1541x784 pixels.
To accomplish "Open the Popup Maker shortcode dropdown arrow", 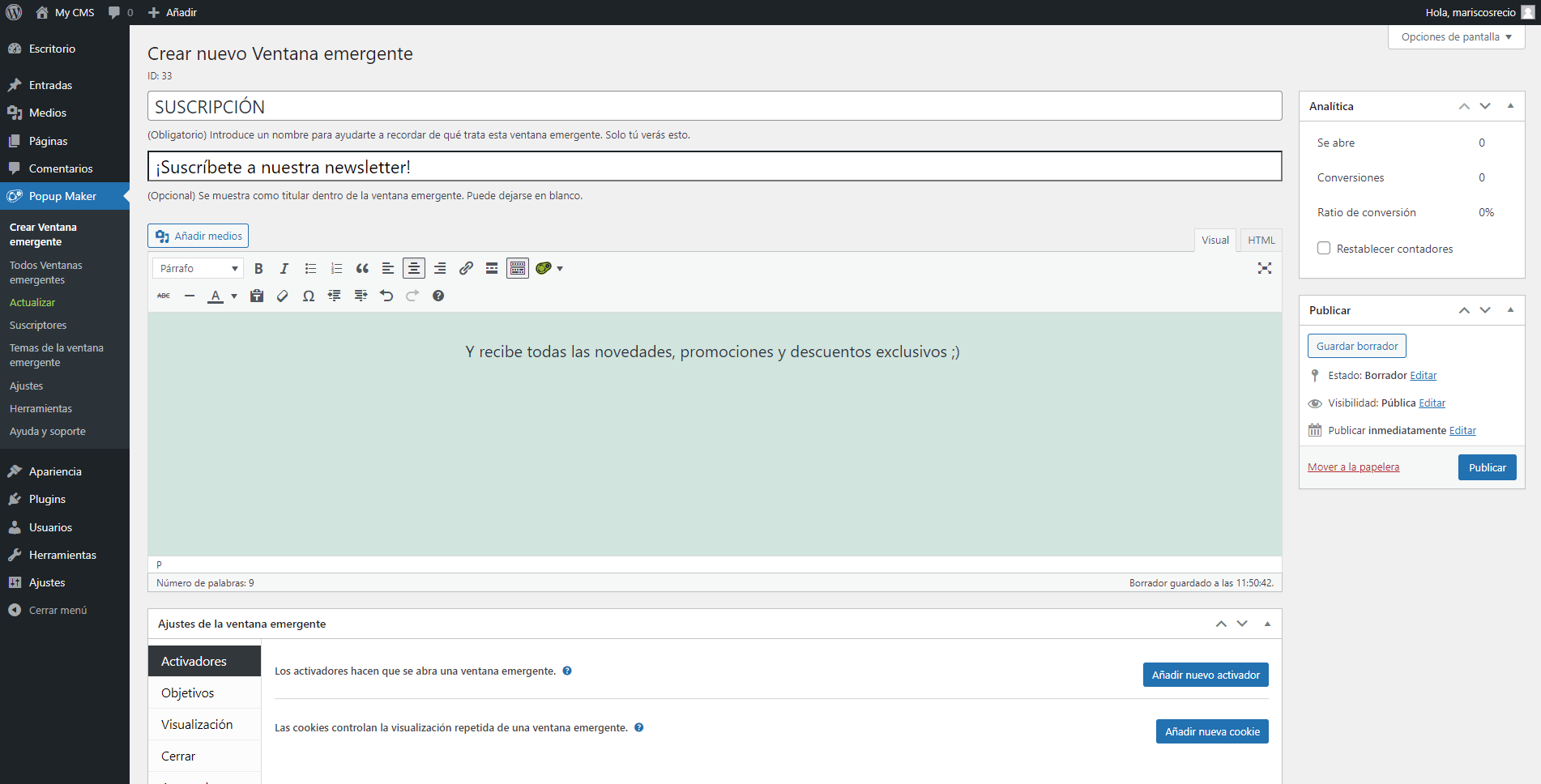I will 560,268.
